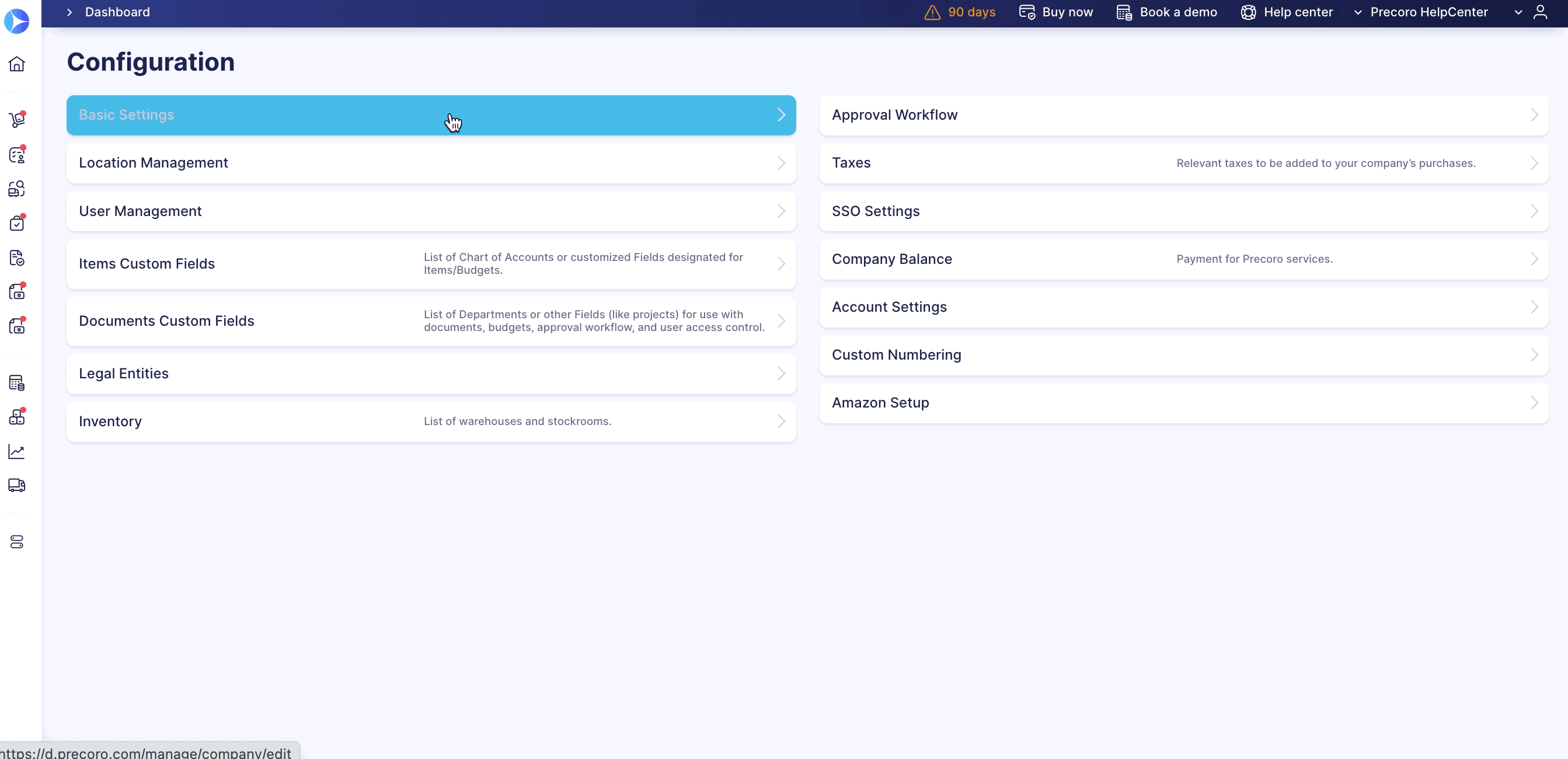Image resolution: width=1568 pixels, height=759 pixels.
Task: Click the Precoro HelpCenter company name
Action: tap(1428, 12)
